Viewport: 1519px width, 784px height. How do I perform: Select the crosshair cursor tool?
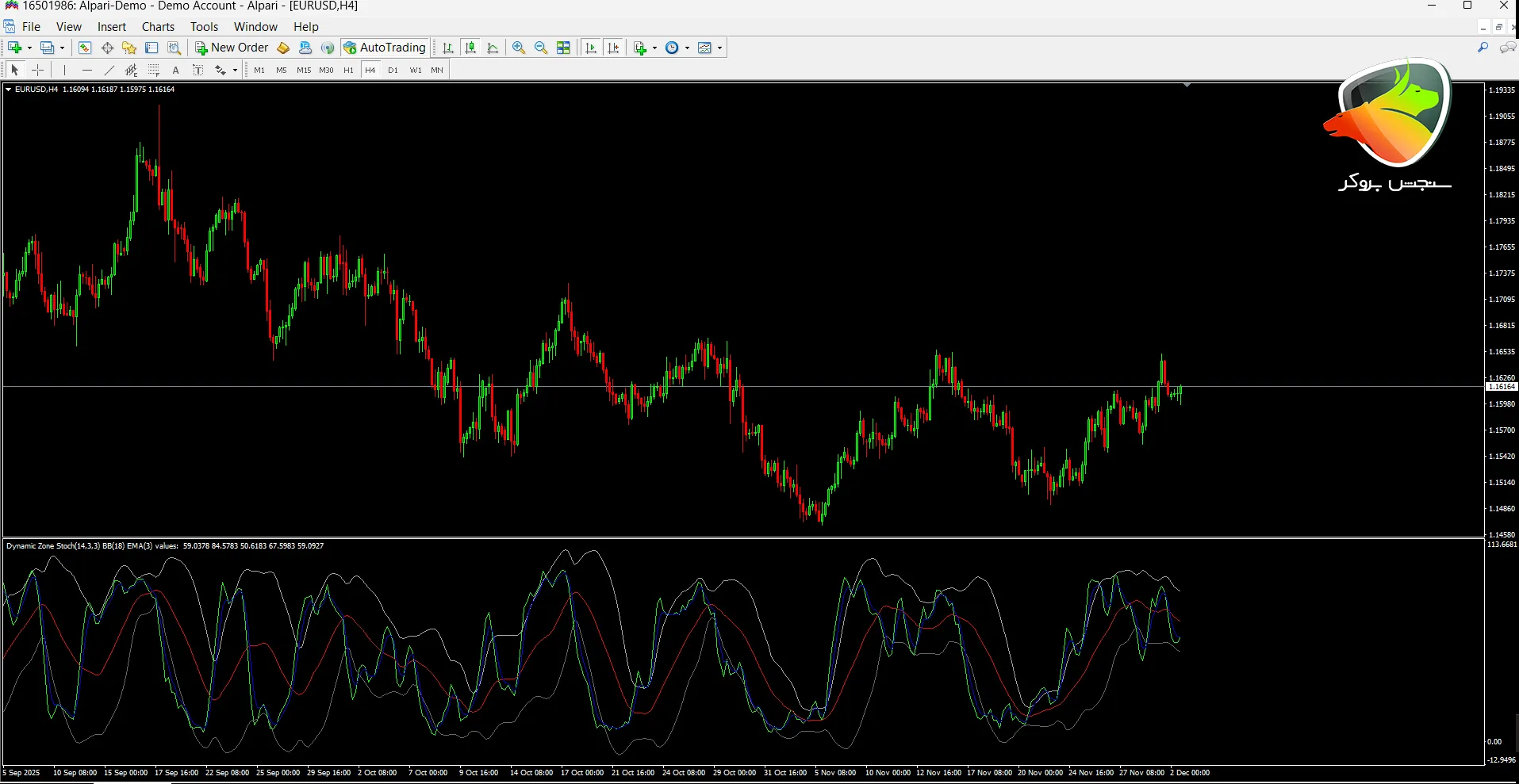coord(37,70)
